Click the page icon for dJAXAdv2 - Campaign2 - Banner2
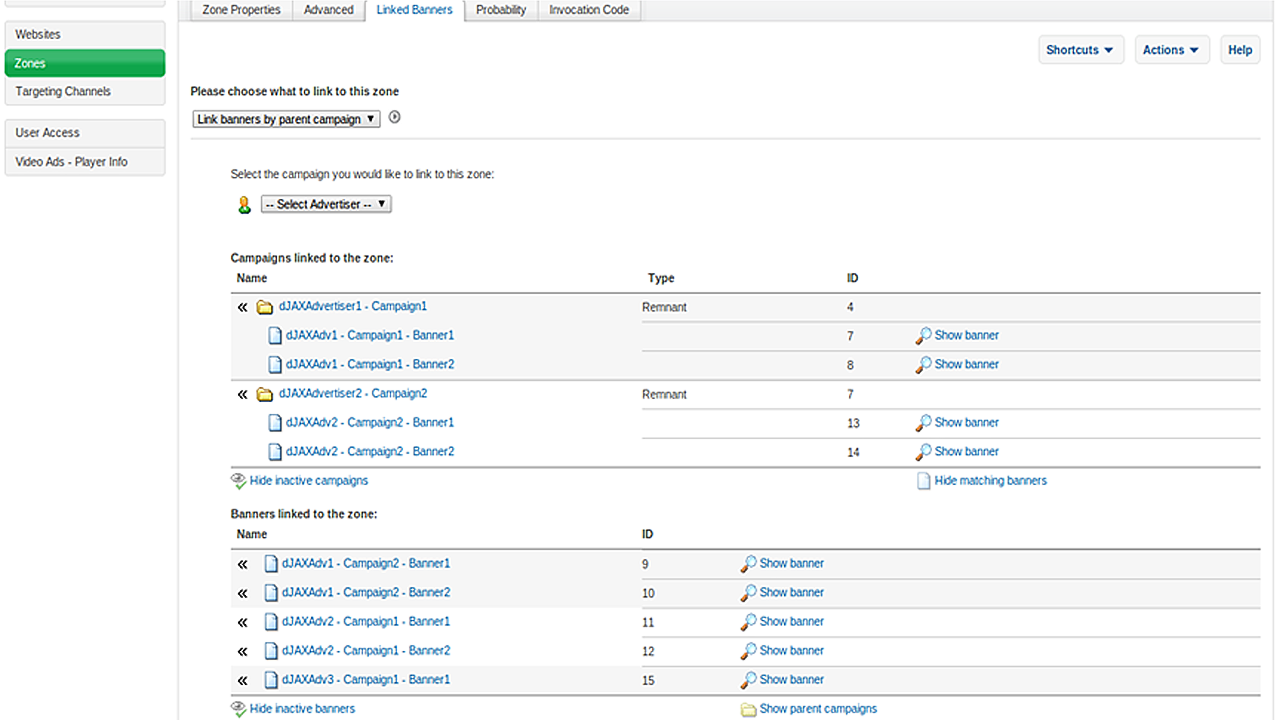This screenshot has width=1280, height=720. (275, 452)
